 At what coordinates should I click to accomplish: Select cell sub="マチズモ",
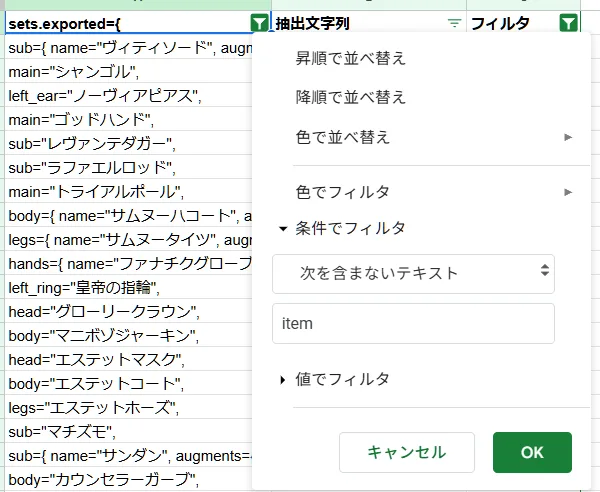point(128,432)
